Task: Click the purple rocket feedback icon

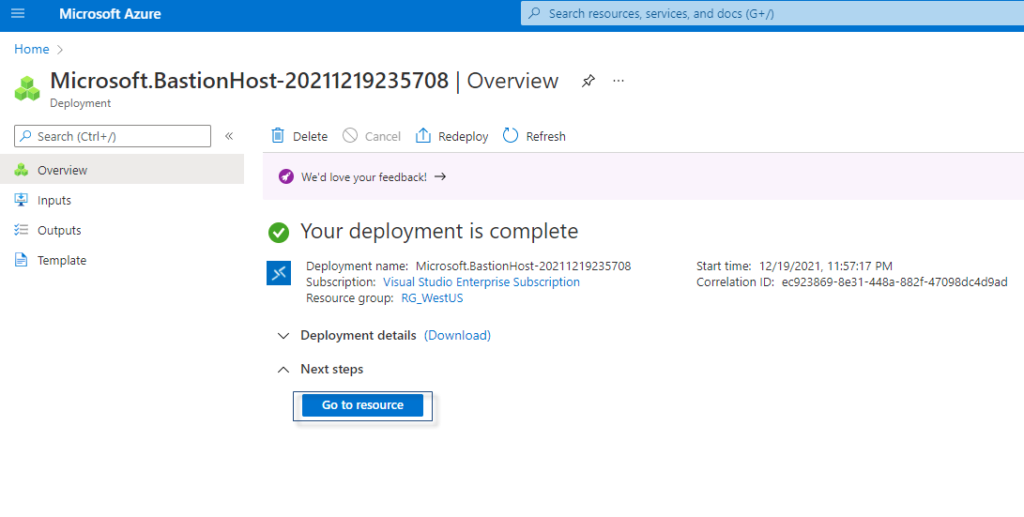Action: [286, 176]
